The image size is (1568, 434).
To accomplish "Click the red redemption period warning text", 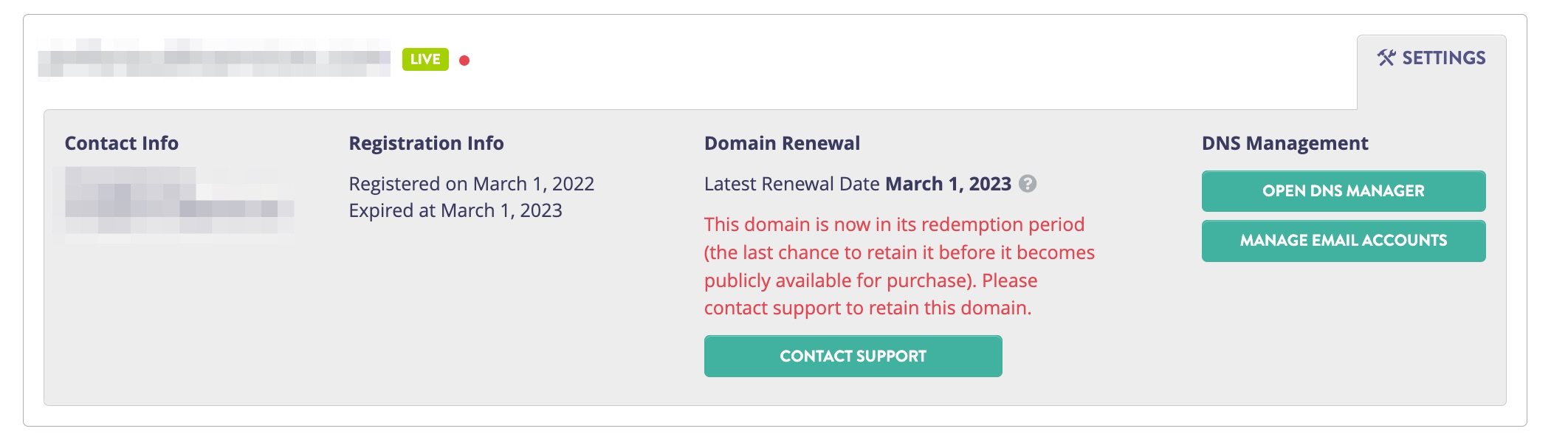I will pyautogui.click(x=899, y=266).
